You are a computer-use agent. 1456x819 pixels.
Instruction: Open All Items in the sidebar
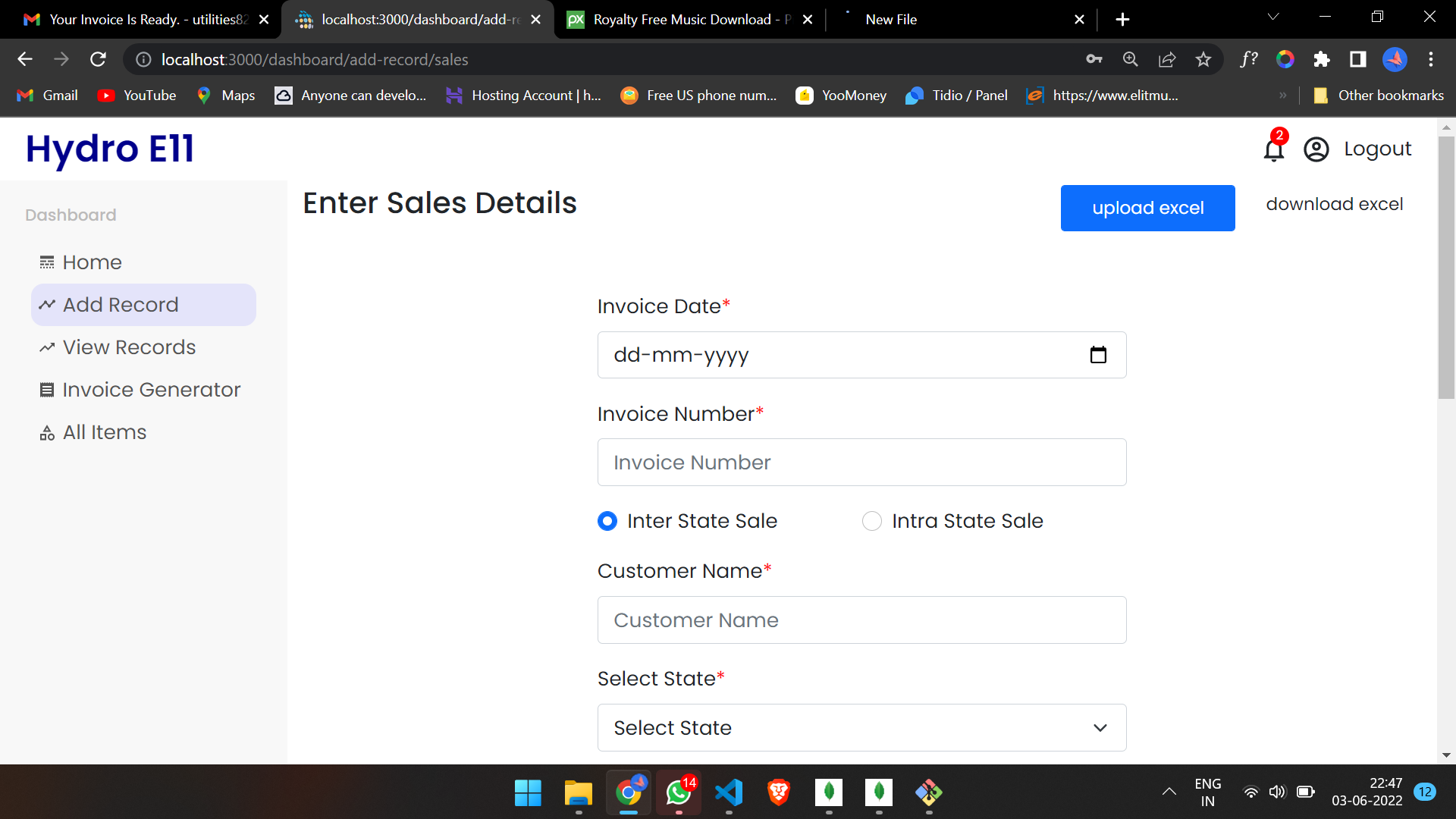[x=103, y=431]
